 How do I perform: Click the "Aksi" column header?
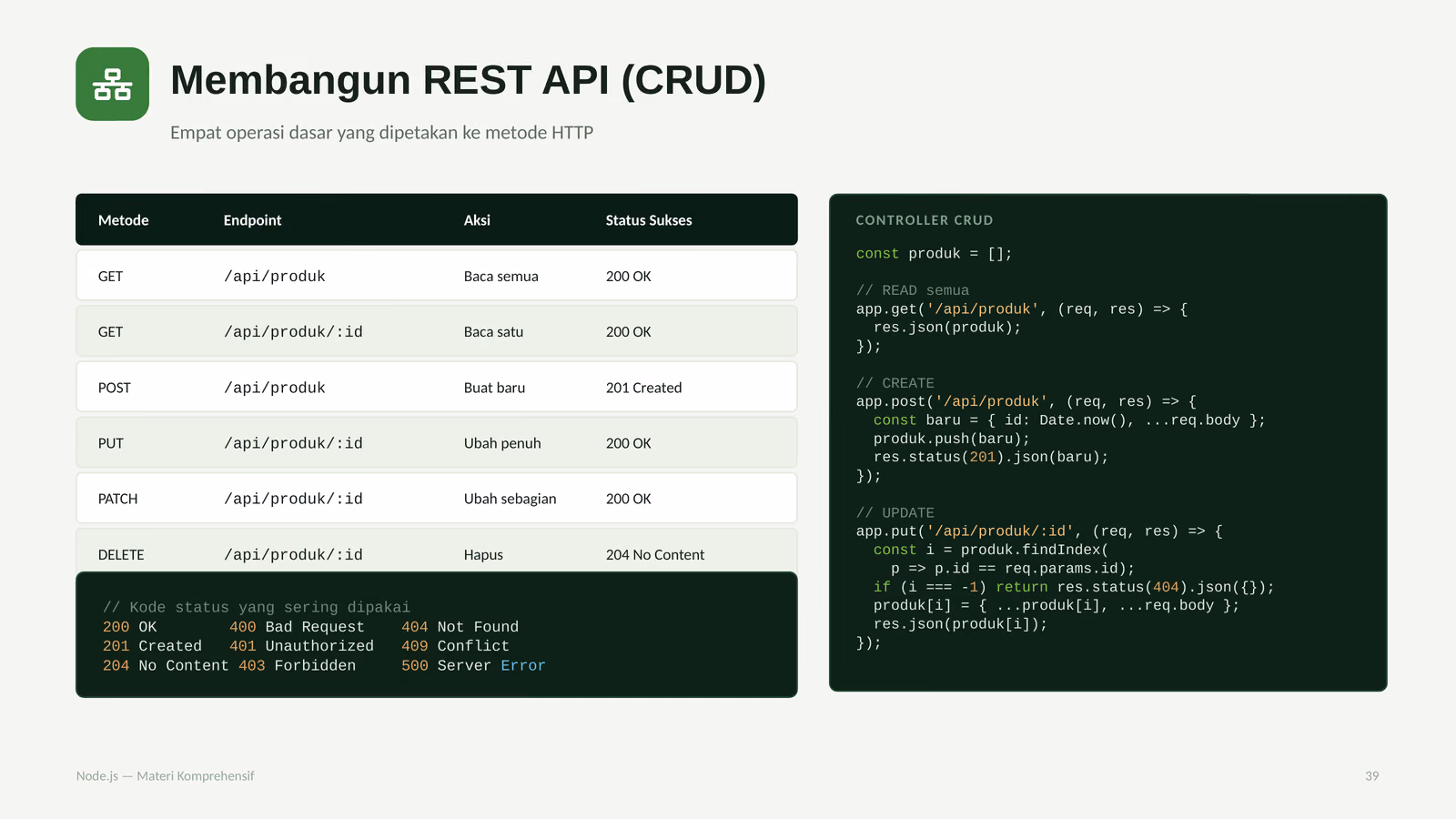(477, 220)
